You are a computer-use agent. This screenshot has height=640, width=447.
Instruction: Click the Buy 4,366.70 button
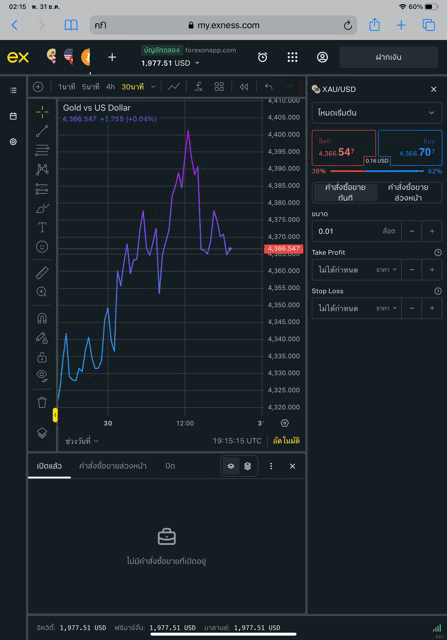[410, 148]
